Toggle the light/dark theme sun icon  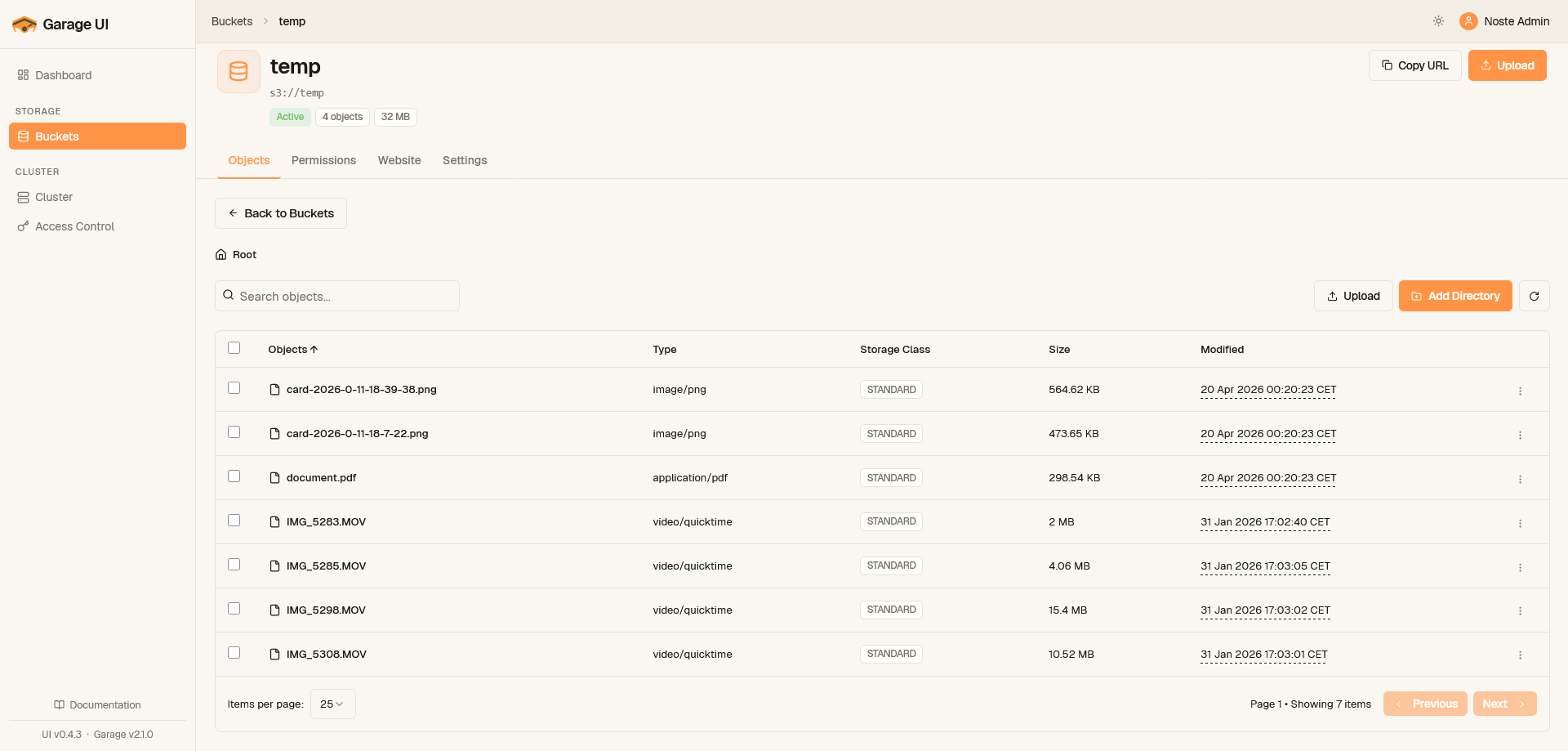1438,21
